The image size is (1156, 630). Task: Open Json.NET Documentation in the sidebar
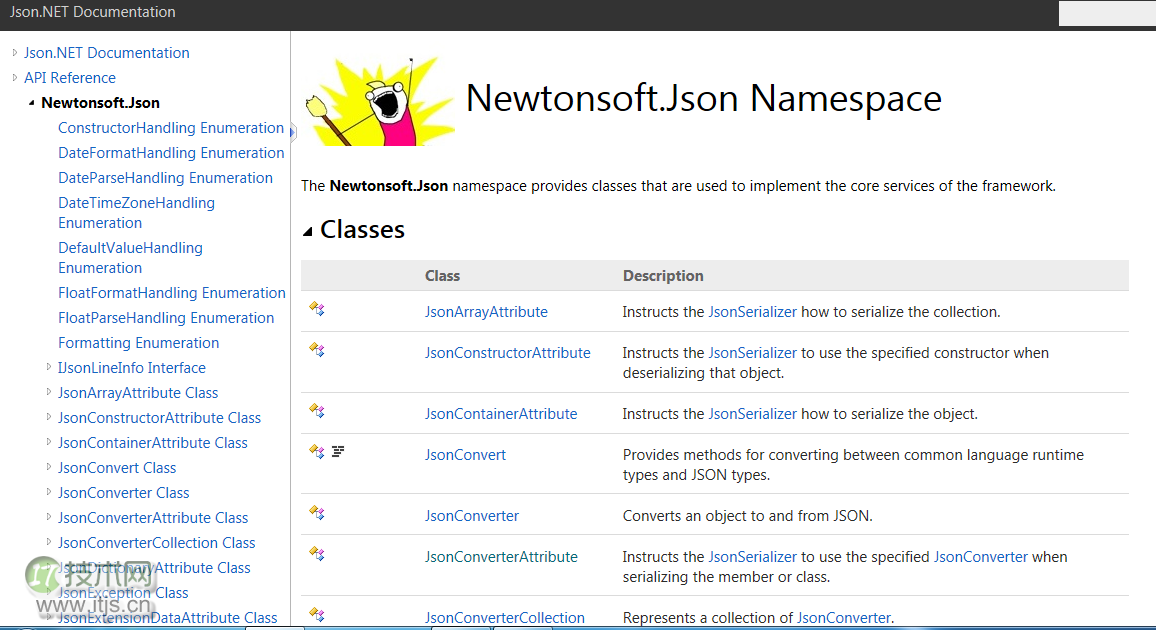pyautogui.click(x=107, y=53)
